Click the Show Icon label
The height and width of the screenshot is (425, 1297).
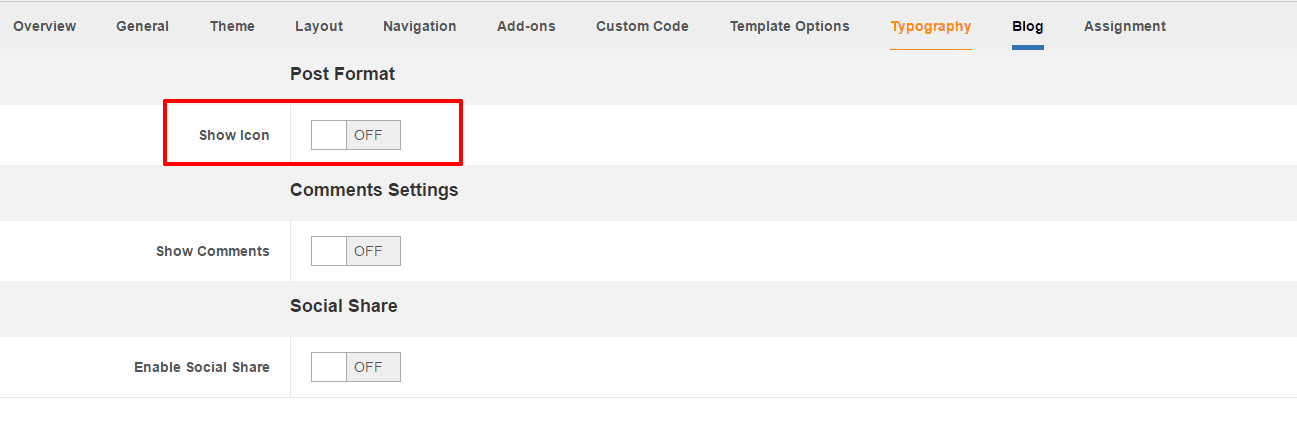coord(234,135)
